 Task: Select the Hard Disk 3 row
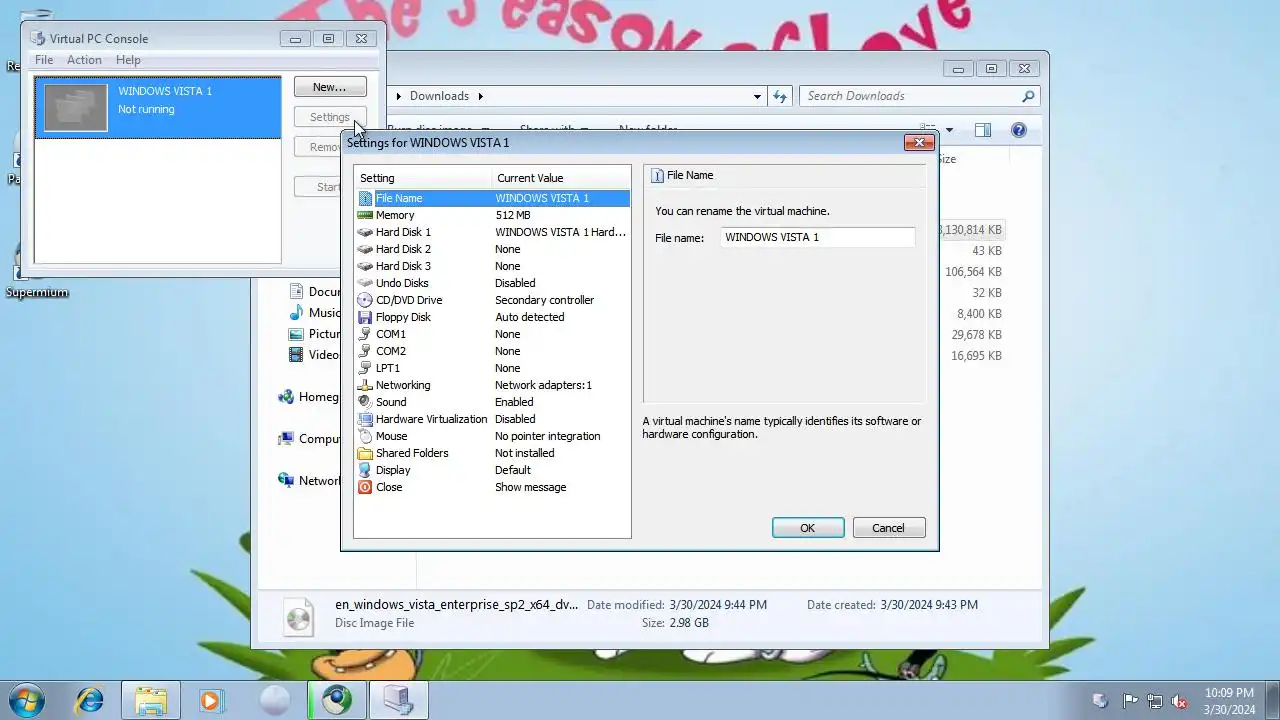pos(493,266)
